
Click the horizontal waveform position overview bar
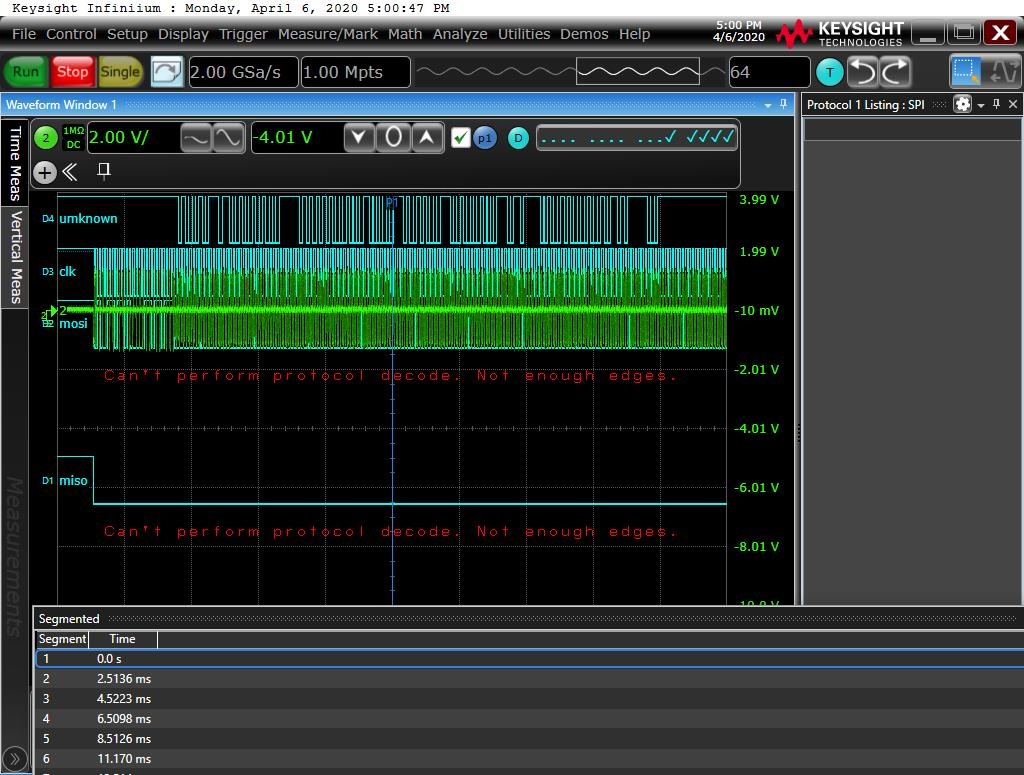tap(570, 72)
